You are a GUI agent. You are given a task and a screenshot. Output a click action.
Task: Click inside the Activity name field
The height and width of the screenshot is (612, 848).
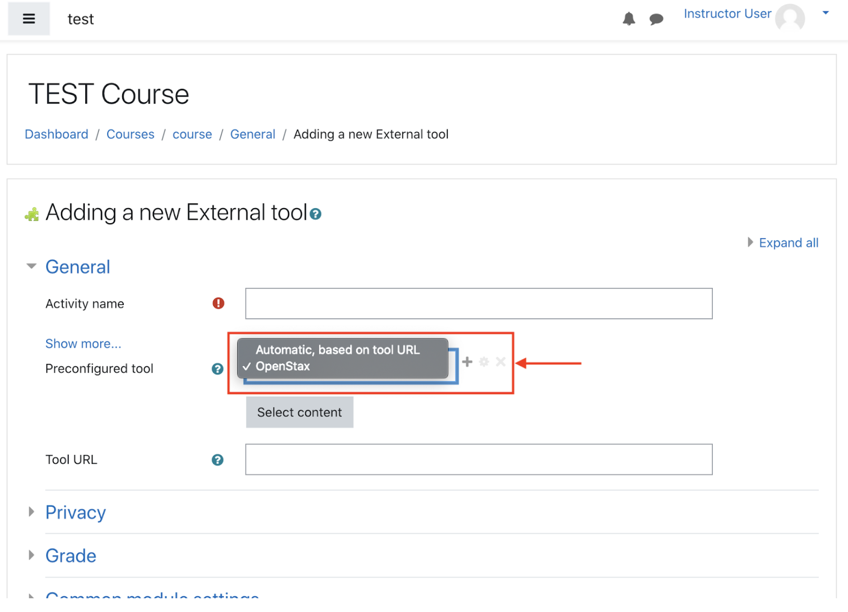point(478,303)
